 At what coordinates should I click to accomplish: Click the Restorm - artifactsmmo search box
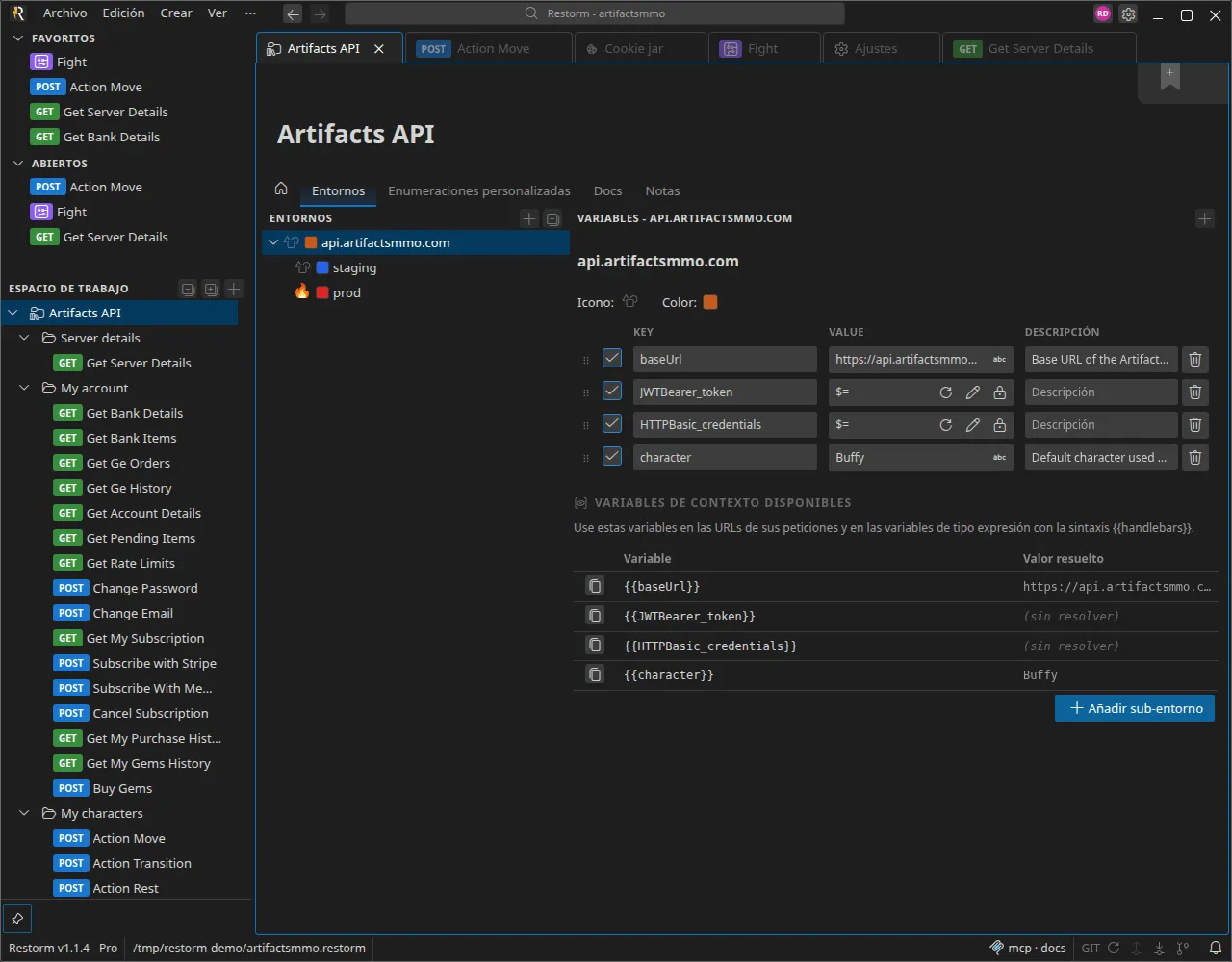(x=594, y=13)
